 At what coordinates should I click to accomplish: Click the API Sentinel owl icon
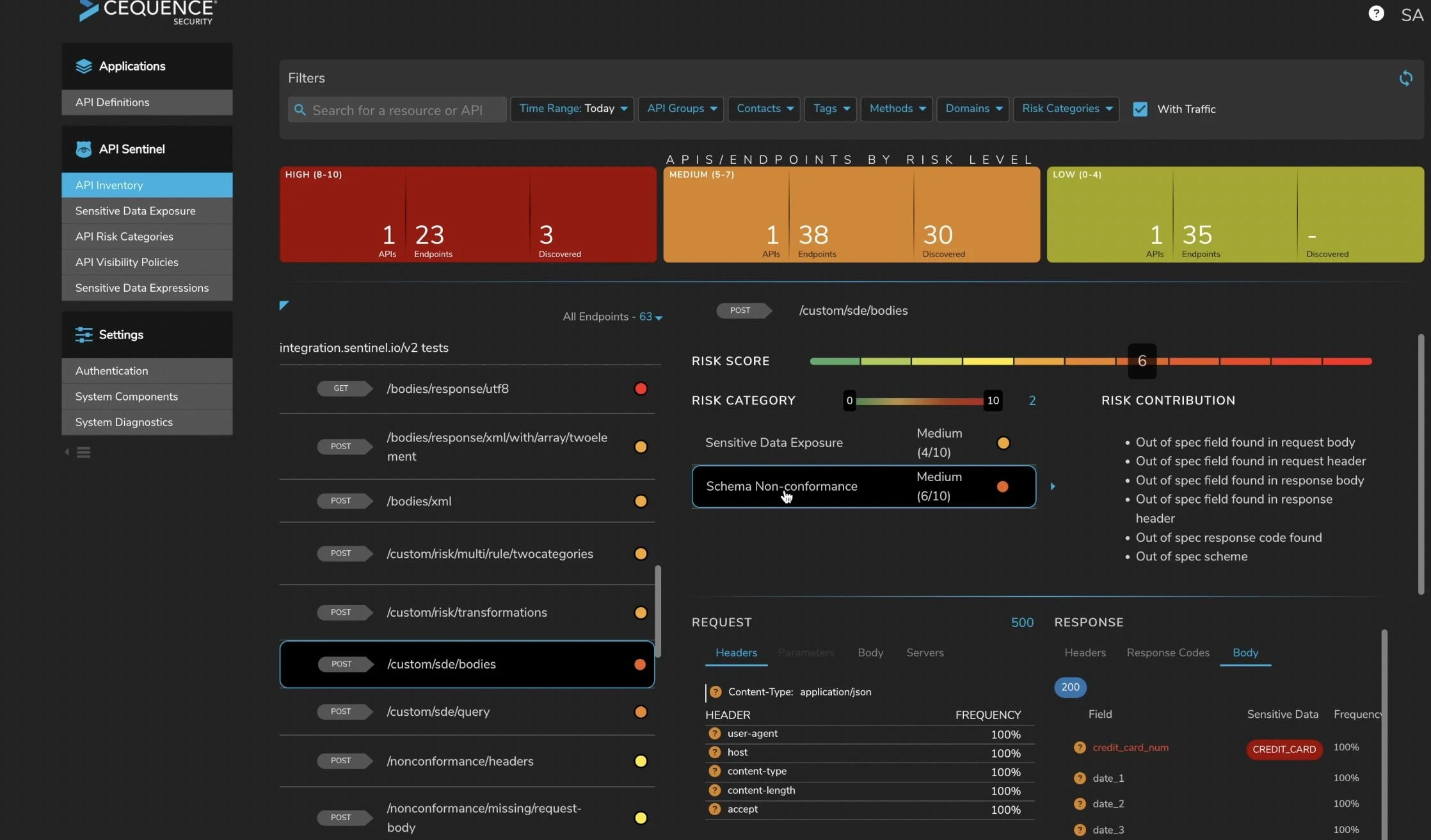[x=83, y=149]
